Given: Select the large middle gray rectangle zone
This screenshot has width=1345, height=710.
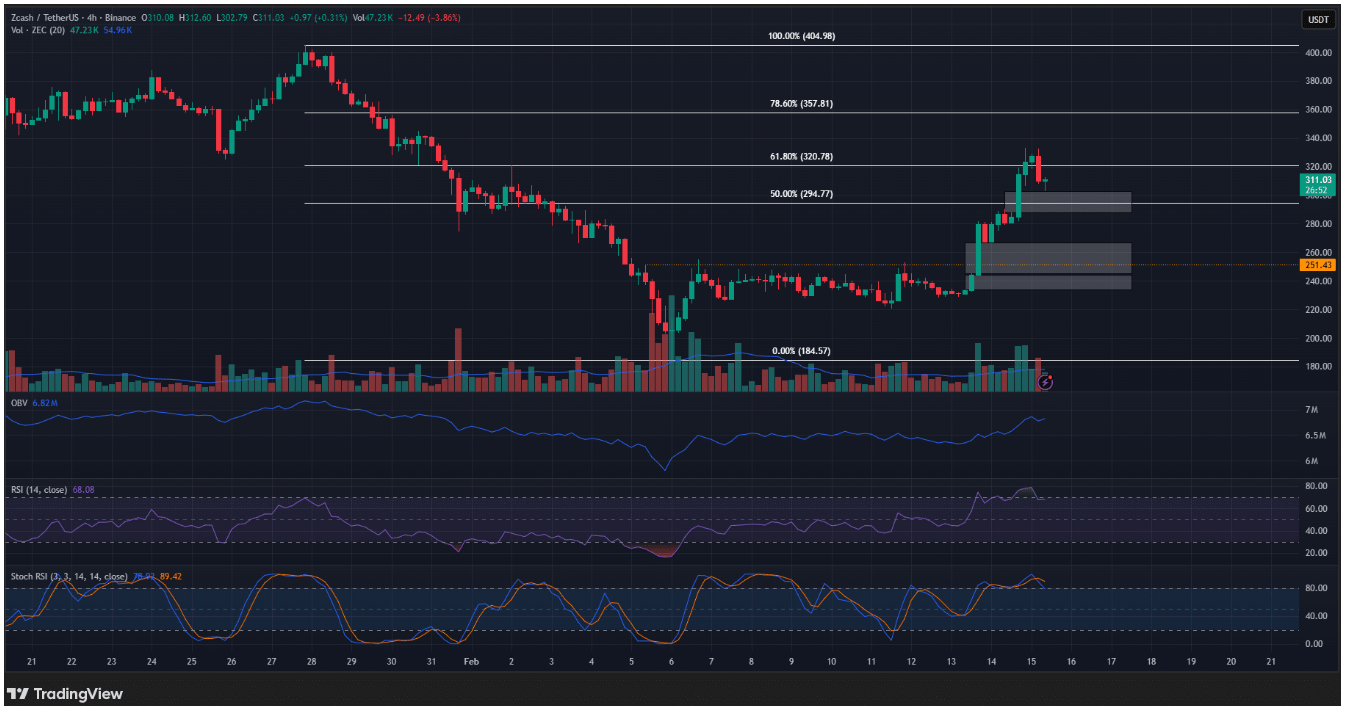Looking at the screenshot, I should (1048, 257).
